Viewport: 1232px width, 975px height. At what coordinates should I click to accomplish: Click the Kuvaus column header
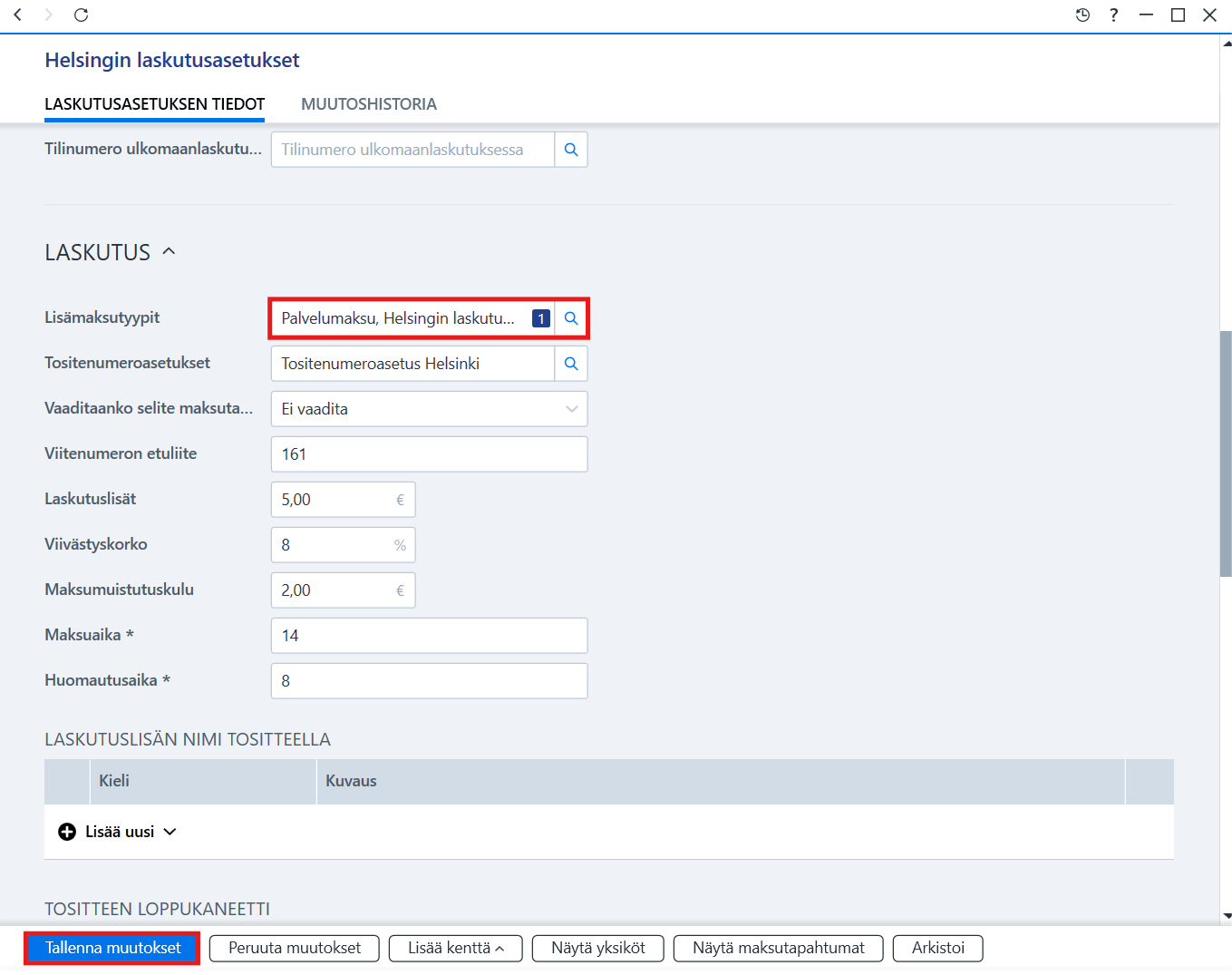click(721, 781)
